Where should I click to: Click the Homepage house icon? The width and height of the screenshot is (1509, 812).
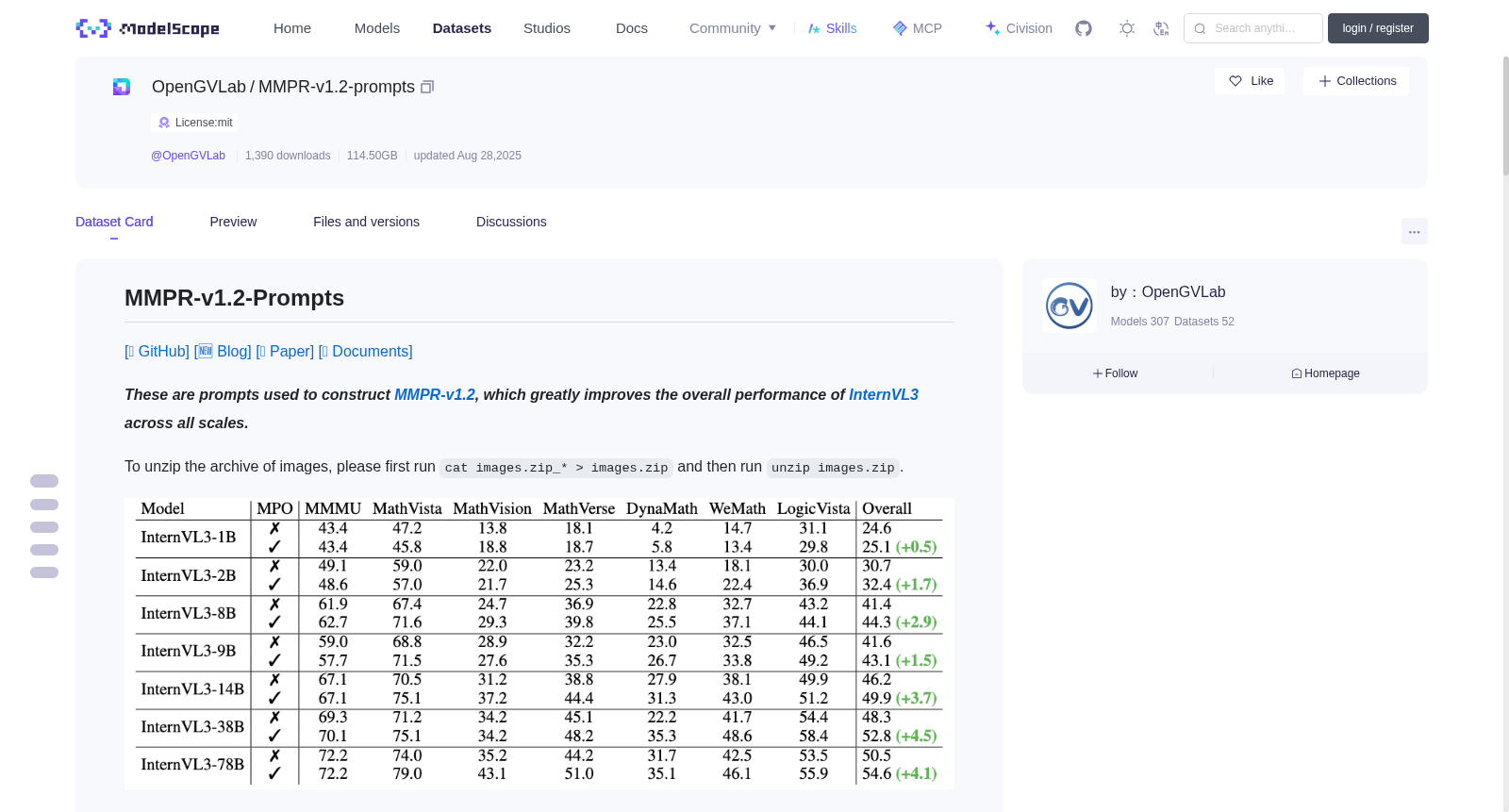click(1297, 373)
